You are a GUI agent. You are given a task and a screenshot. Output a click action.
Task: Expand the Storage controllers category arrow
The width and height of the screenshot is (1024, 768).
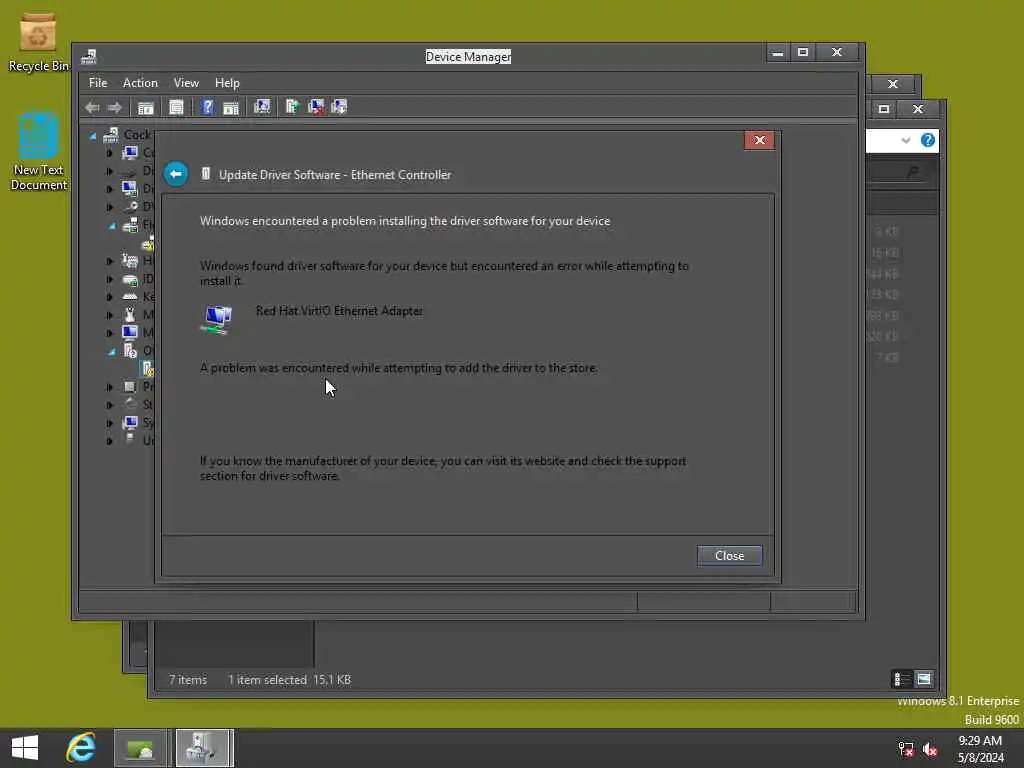pyautogui.click(x=109, y=405)
